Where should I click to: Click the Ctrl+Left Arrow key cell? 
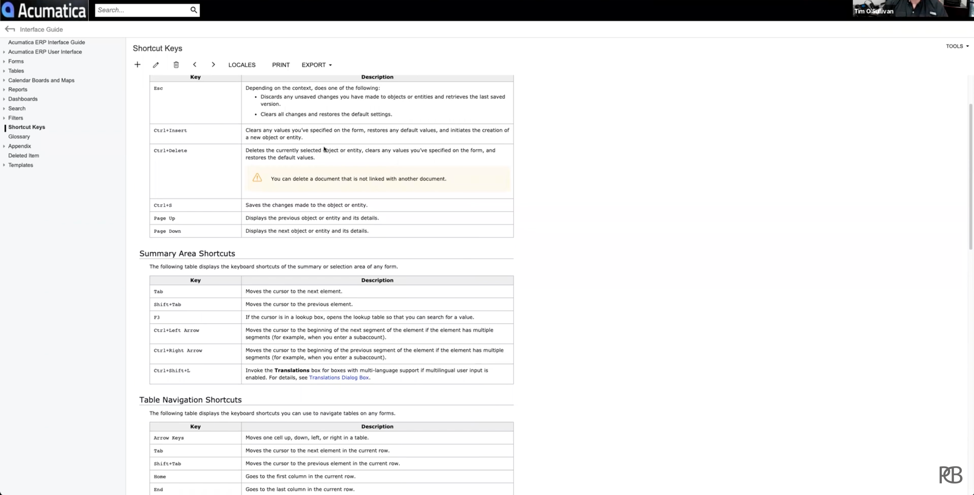(195, 334)
